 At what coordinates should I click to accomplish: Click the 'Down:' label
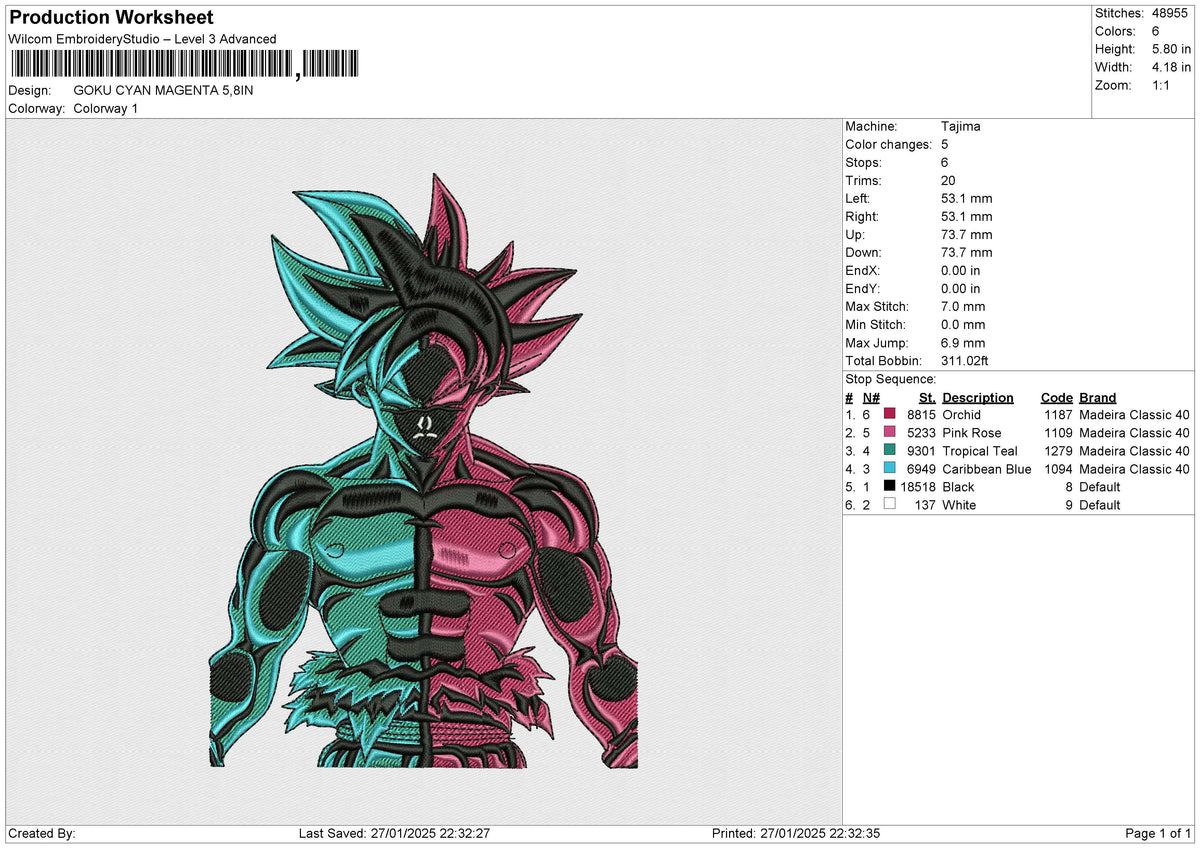point(864,252)
